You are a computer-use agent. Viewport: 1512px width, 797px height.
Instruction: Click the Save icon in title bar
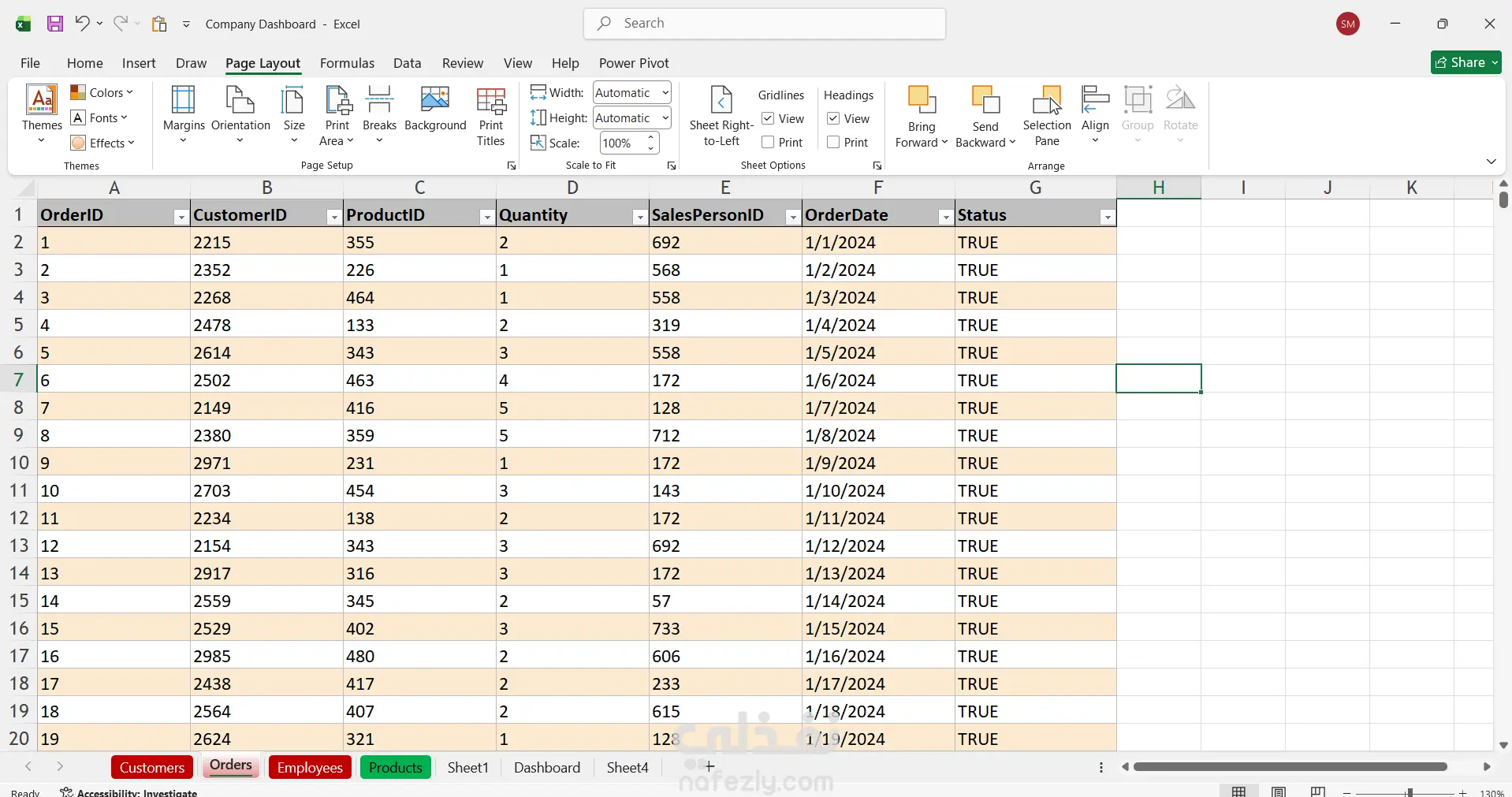point(55,24)
